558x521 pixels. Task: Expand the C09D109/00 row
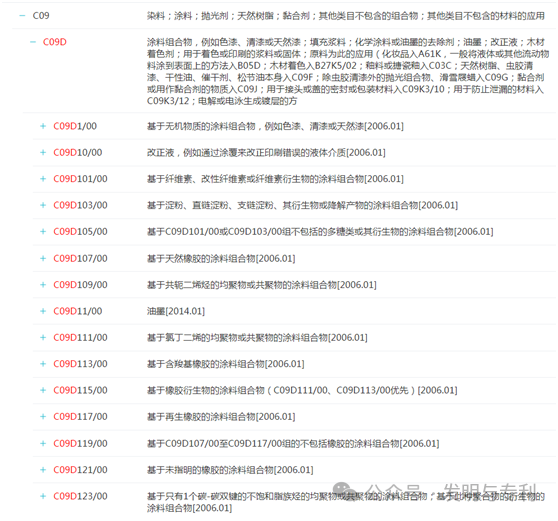pos(43,285)
